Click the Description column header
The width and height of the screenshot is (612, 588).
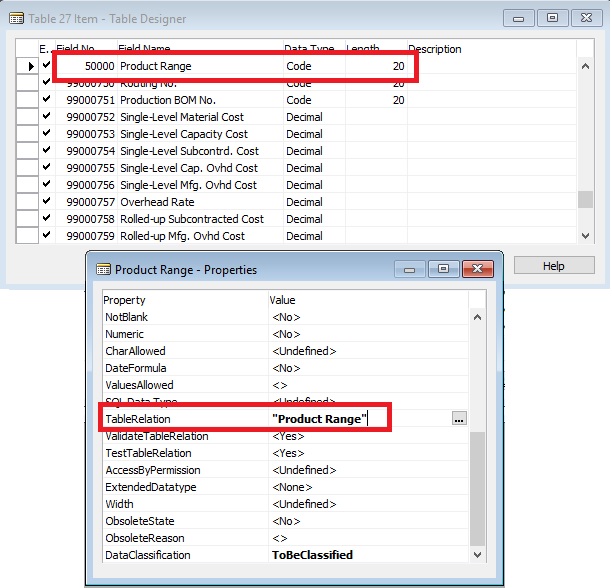coord(434,49)
